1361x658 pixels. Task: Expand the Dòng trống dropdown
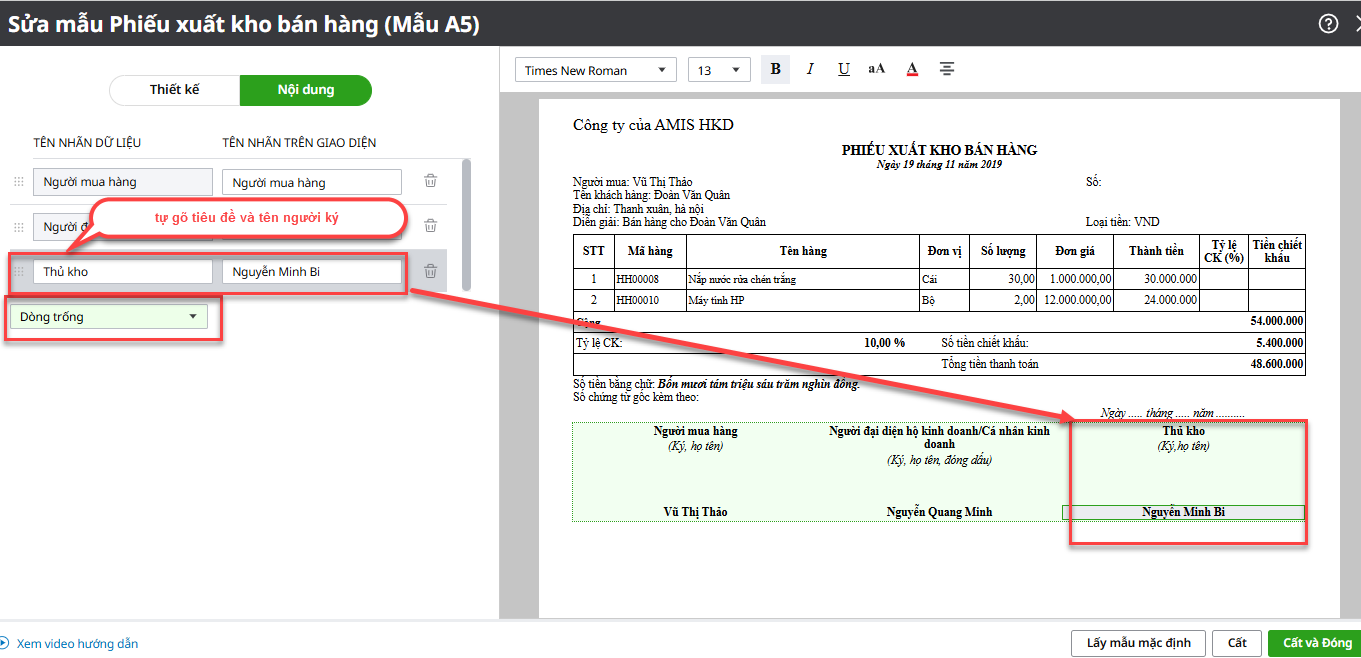tap(109, 317)
